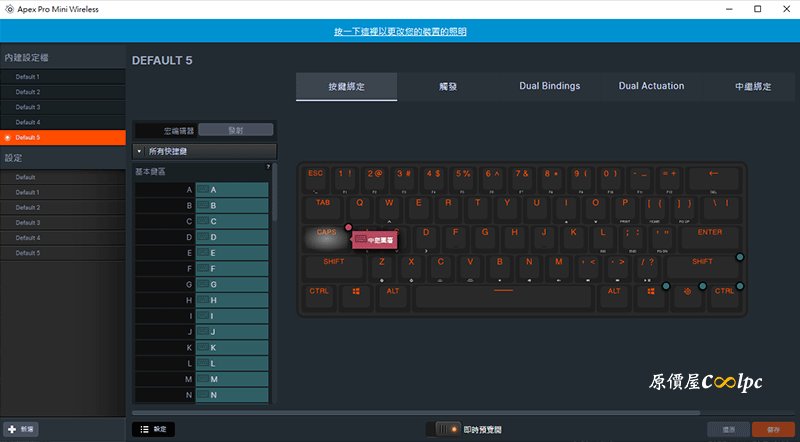Click the orange save button
The width and height of the screenshot is (800, 442).
click(x=773, y=429)
